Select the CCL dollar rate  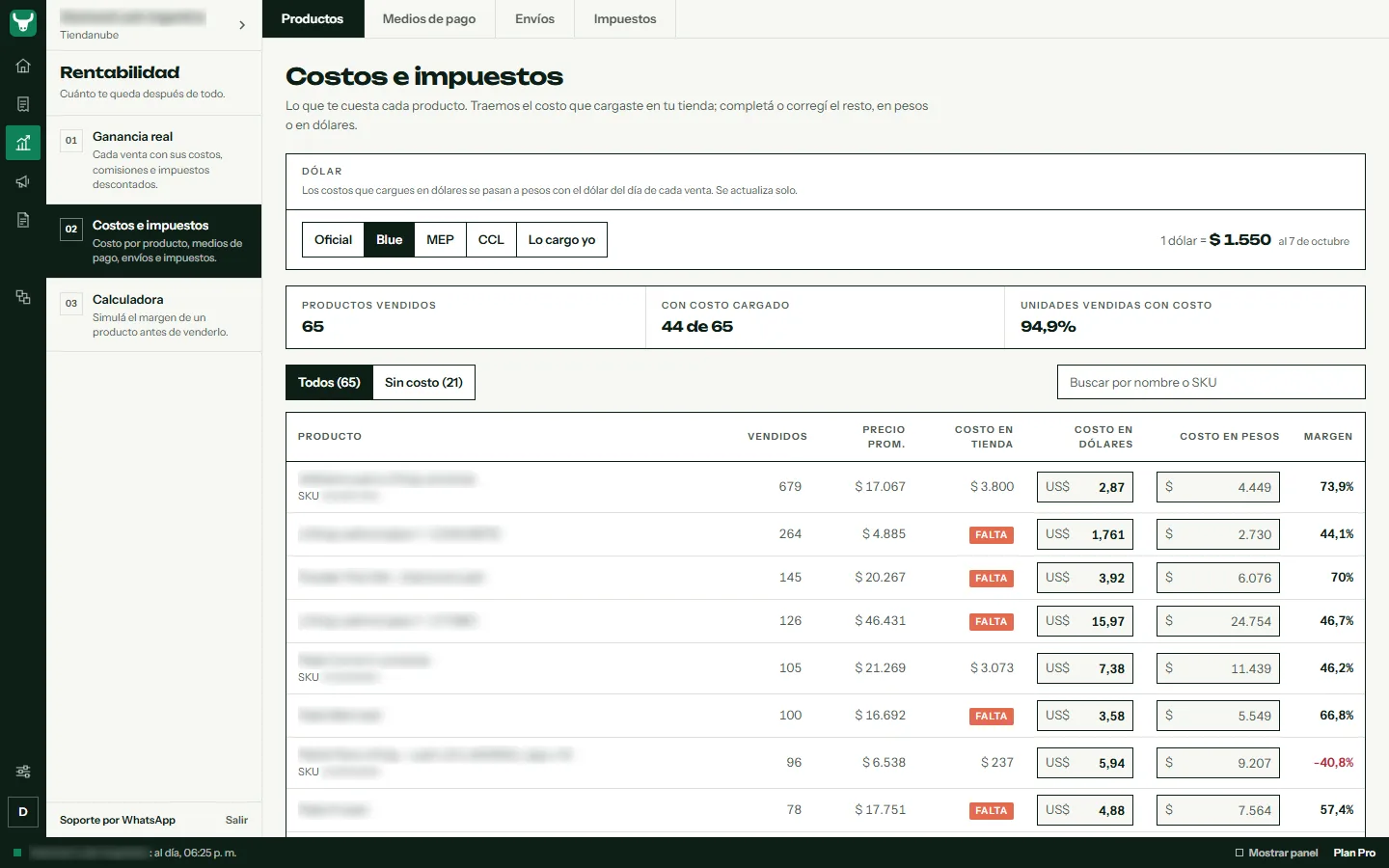point(491,240)
